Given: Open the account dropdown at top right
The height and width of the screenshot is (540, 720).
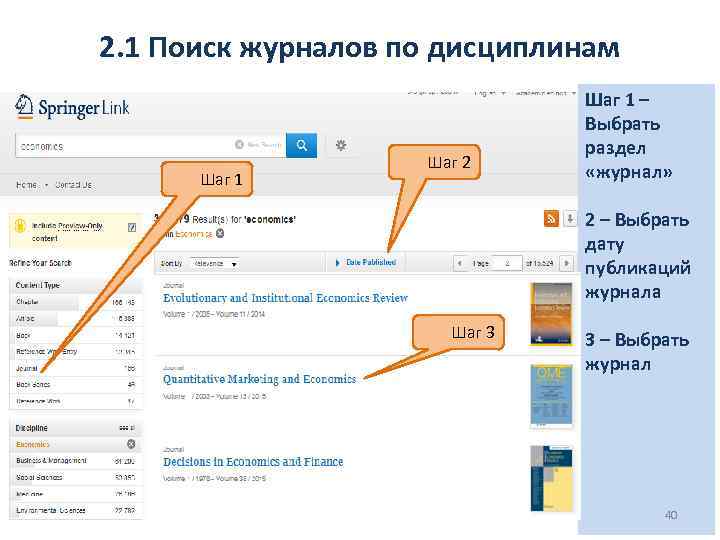Looking at the screenshot, I should pos(545,93).
